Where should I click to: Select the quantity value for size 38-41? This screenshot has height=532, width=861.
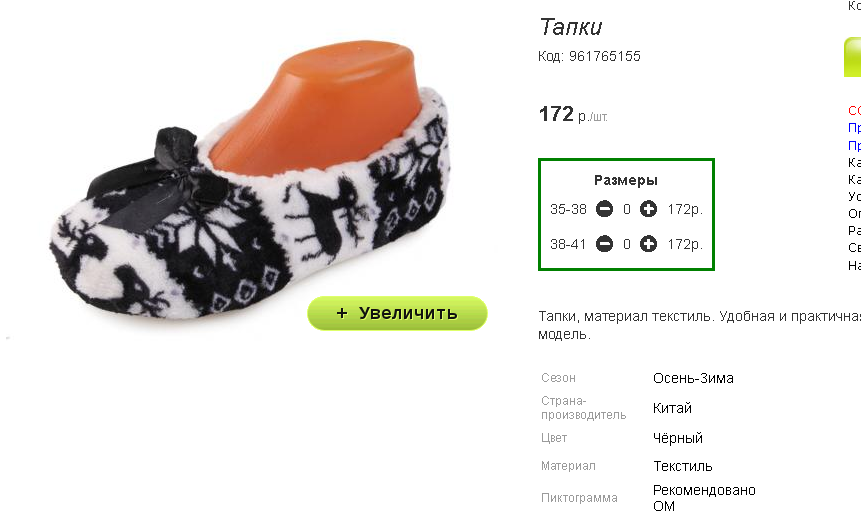tap(627, 244)
